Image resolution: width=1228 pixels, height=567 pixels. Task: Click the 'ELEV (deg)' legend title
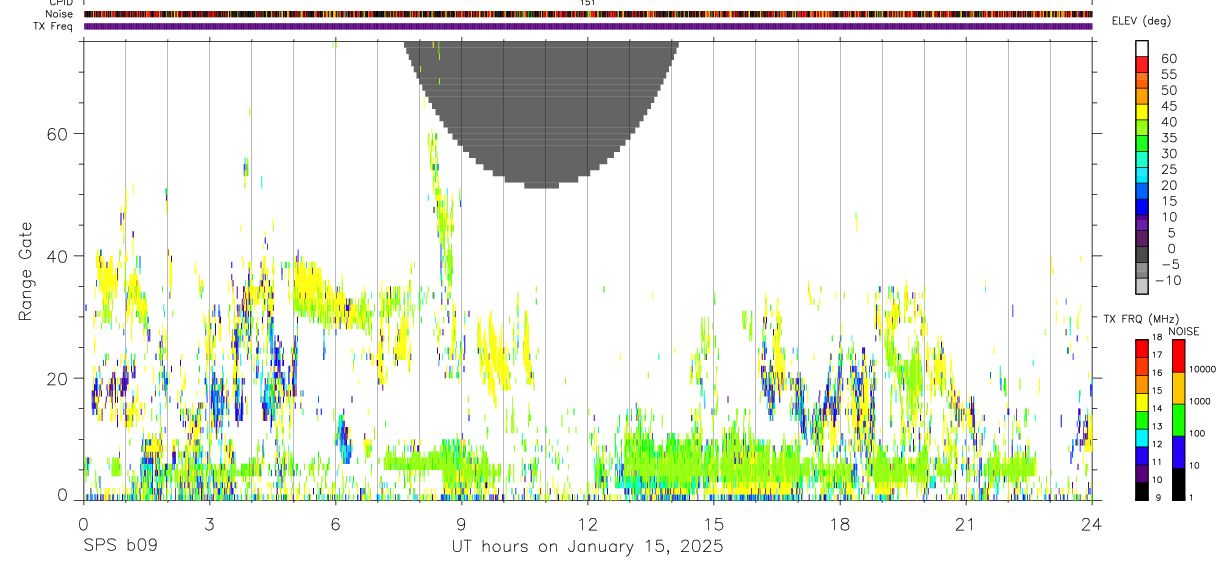[1141, 21]
